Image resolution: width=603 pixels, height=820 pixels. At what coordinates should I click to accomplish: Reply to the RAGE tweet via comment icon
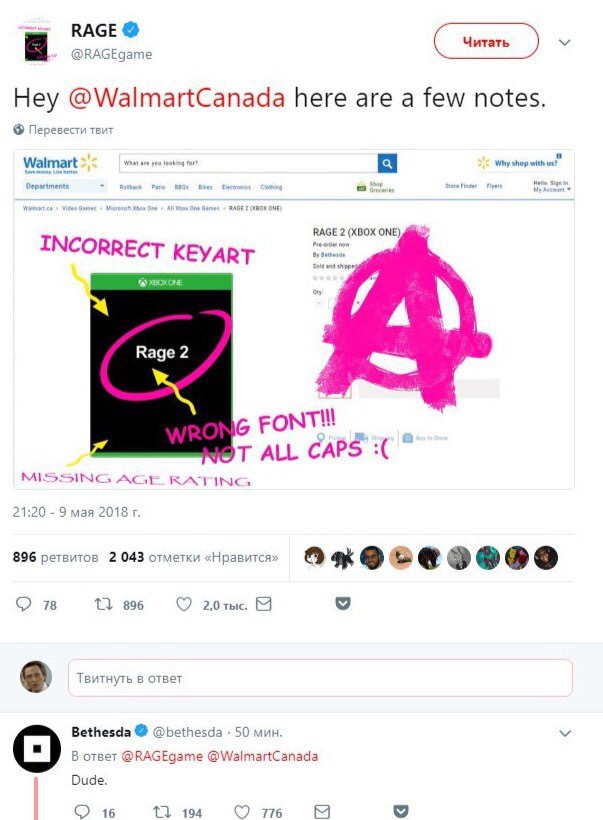(24, 605)
